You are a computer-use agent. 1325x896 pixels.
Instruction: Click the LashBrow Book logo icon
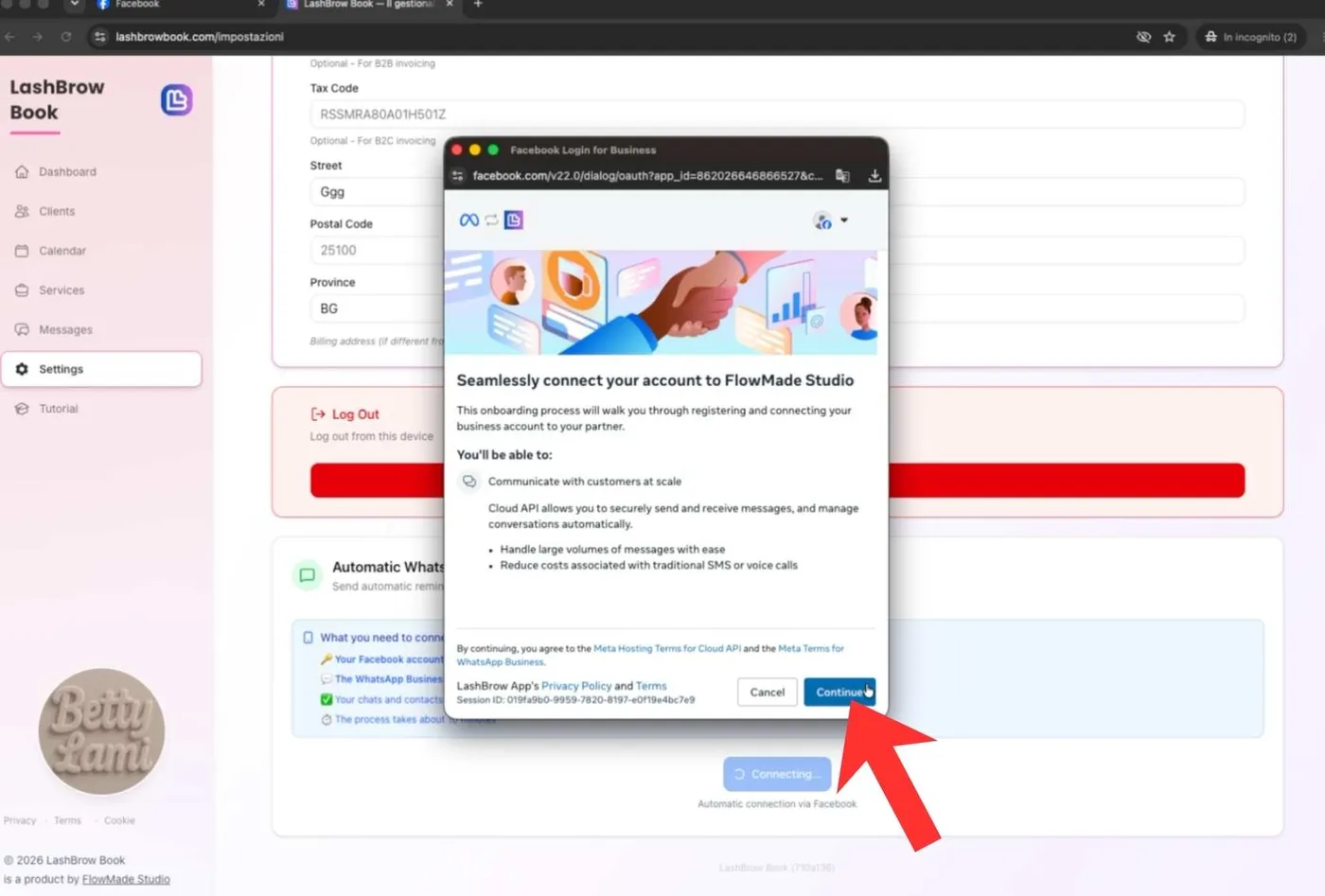click(176, 100)
